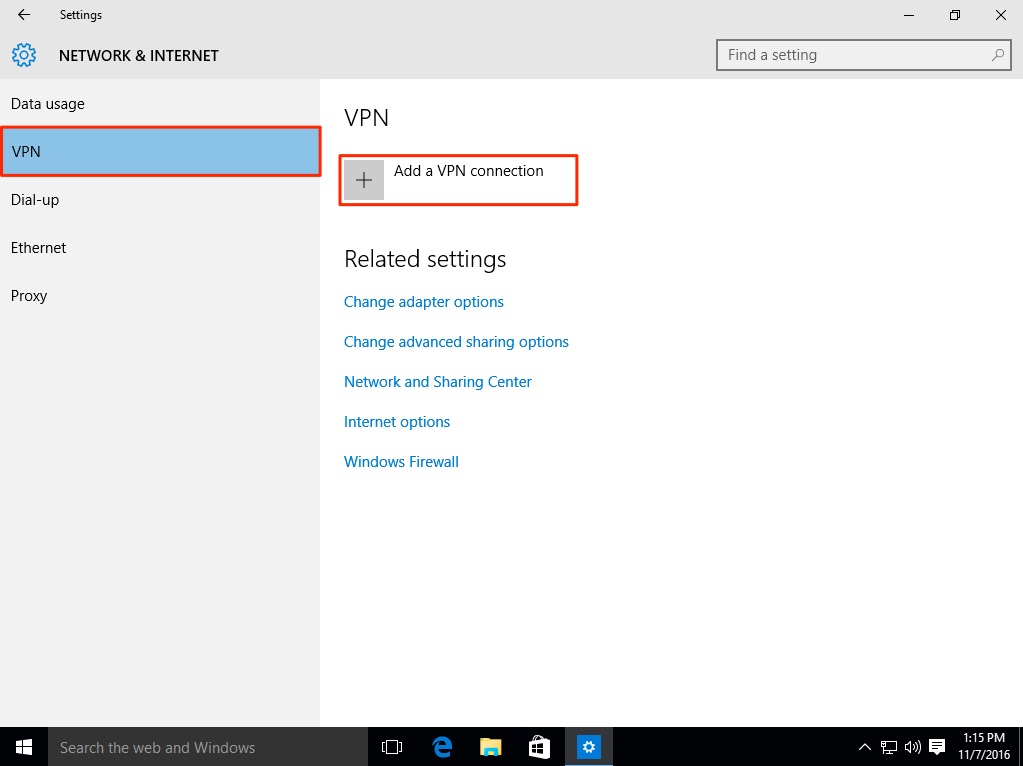
Task: Open Task View from the taskbar
Action: coord(392,747)
